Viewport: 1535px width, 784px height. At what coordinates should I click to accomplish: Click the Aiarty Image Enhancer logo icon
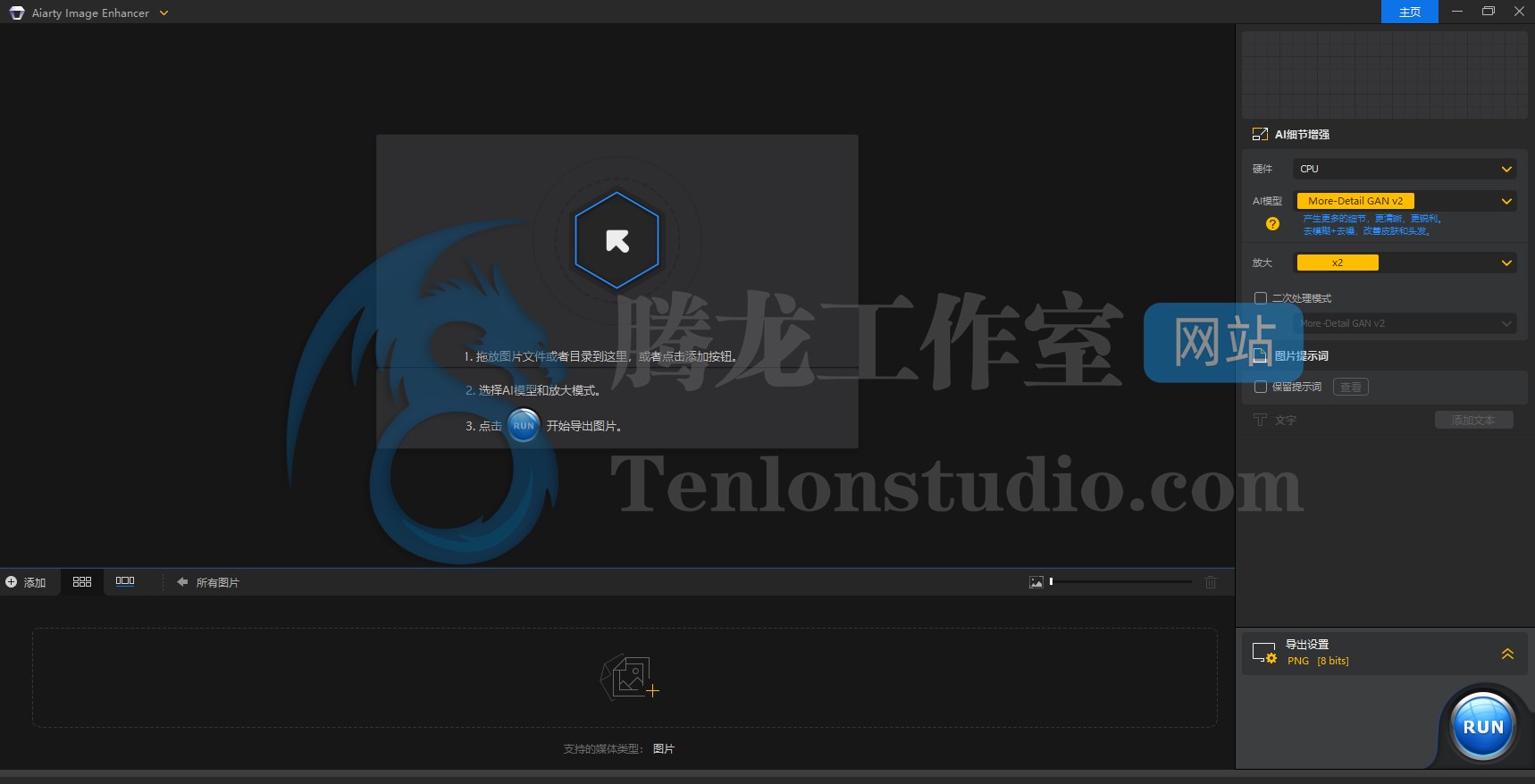17,13
